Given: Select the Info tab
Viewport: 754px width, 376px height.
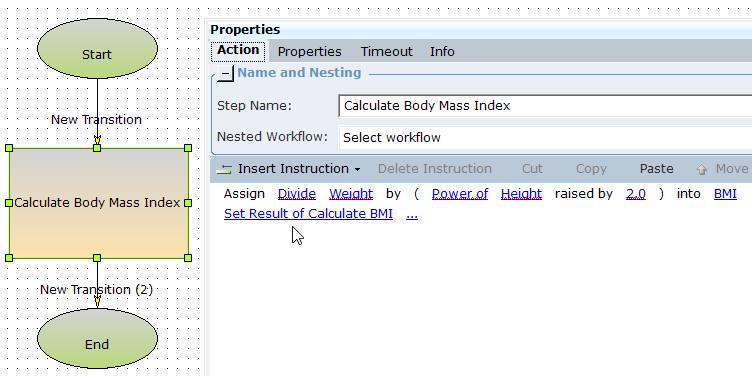Looking at the screenshot, I should (442, 51).
